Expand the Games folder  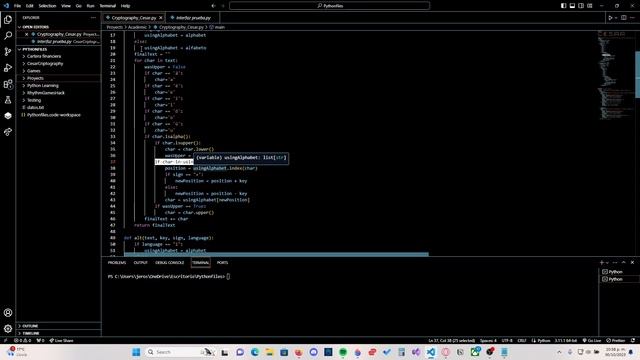(33, 71)
